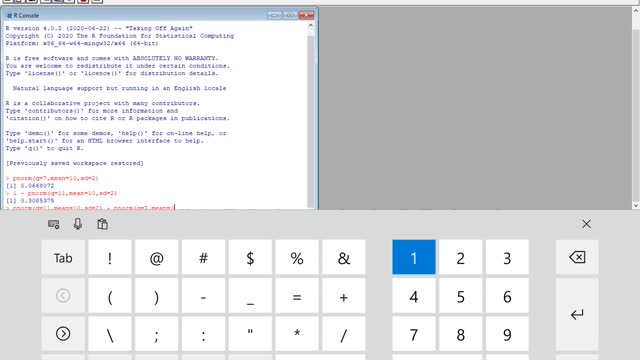Viewport: 640px width, 360px height.
Task: Tap the forward slash key
Action: (x=344, y=334)
